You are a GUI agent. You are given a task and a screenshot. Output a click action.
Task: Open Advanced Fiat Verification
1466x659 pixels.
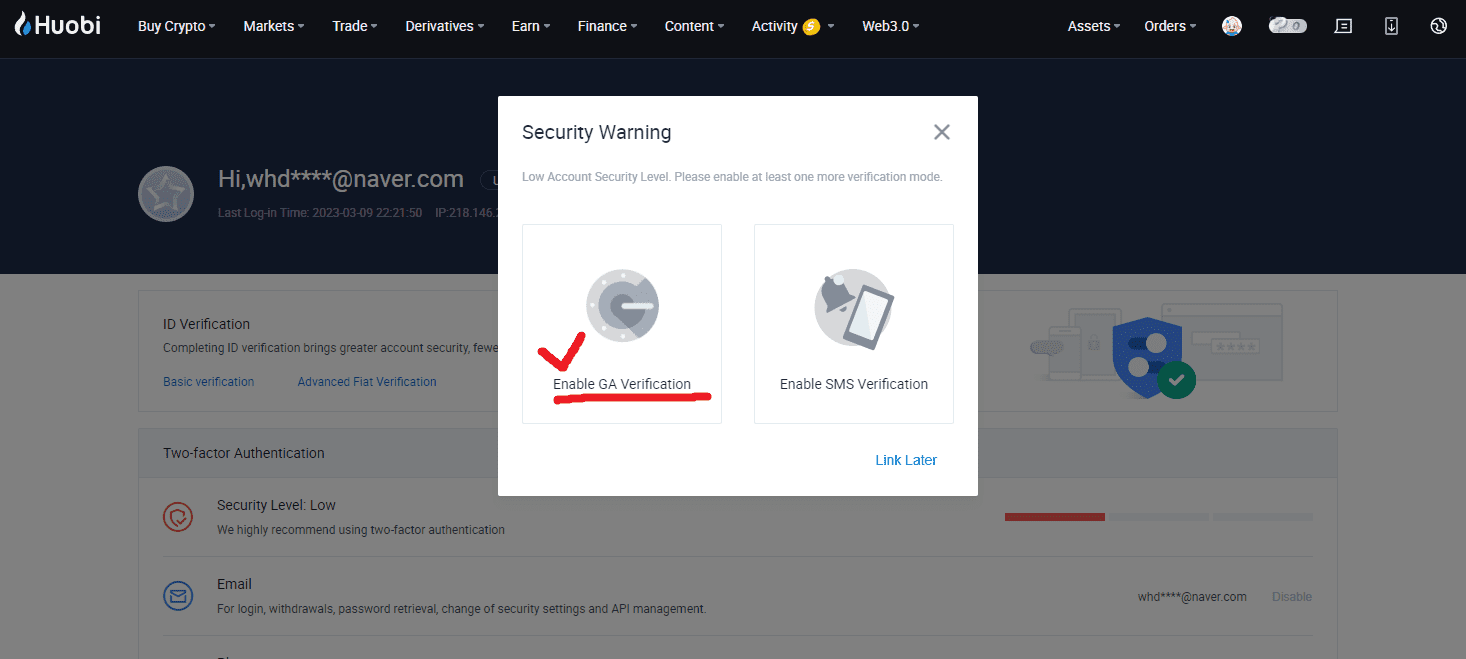(366, 381)
